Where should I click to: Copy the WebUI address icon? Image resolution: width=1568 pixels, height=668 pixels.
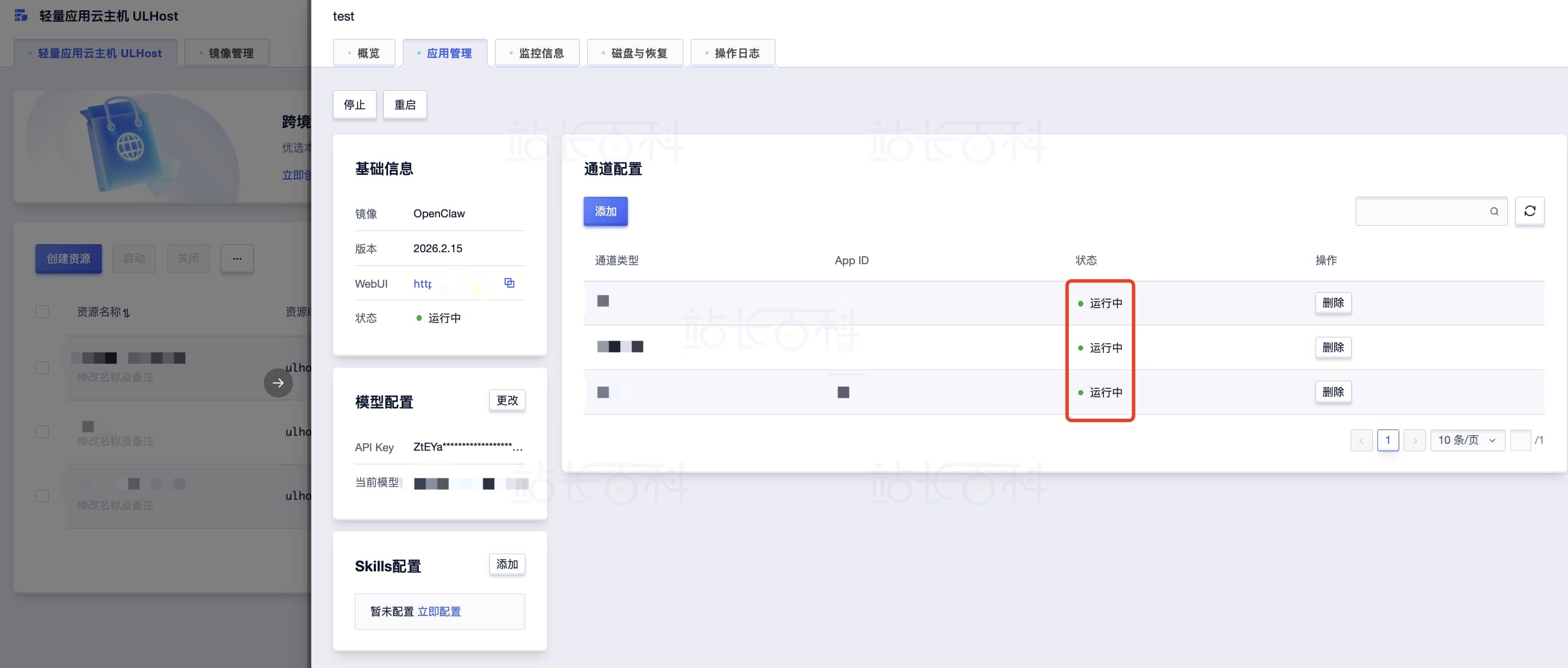coord(509,283)
